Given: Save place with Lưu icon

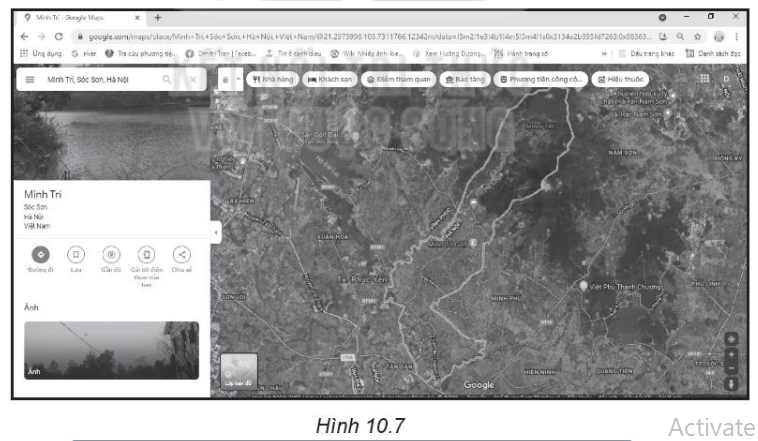Looking at the screenshot, I should click(x=76, y=254).
